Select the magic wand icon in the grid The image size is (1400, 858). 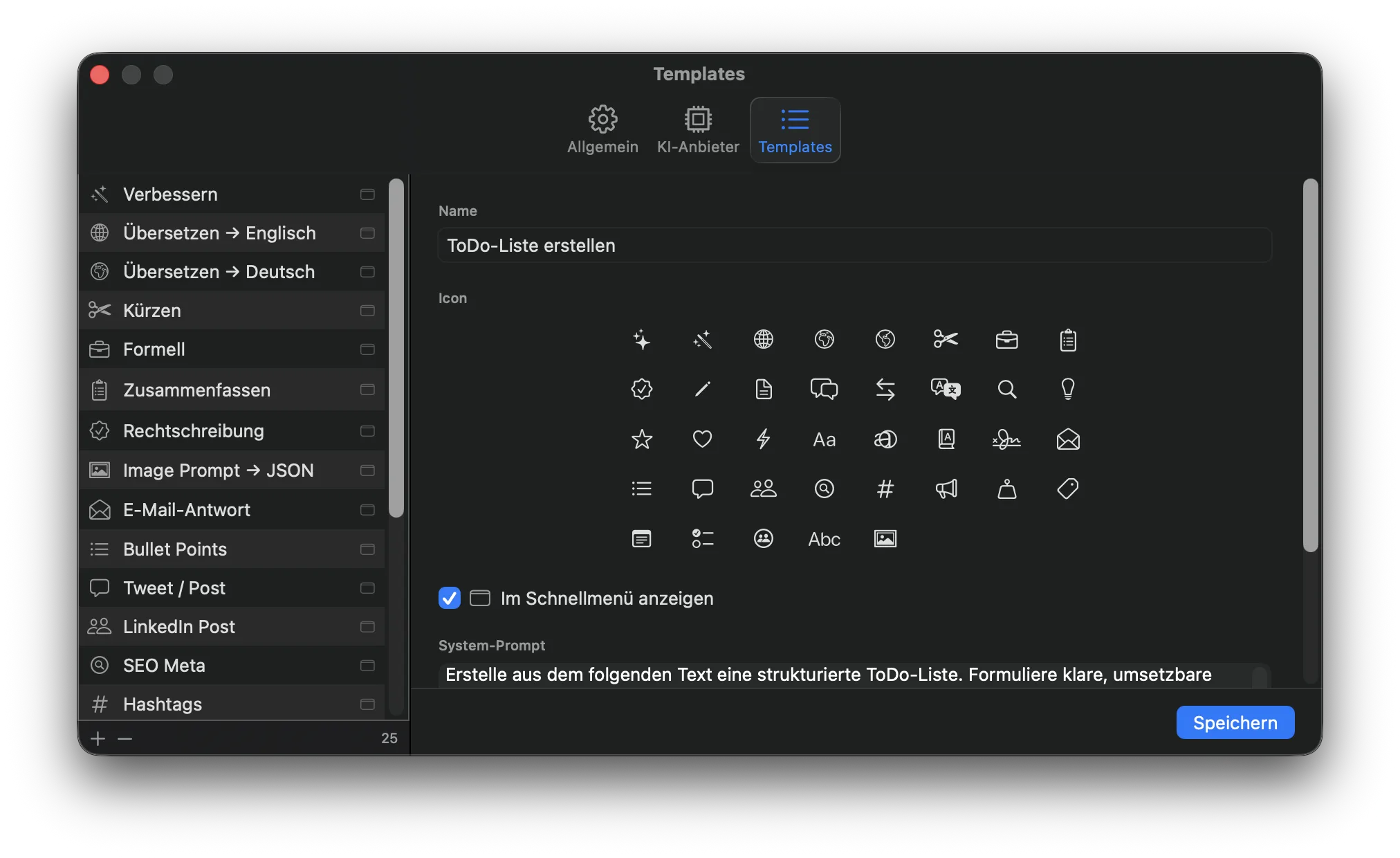(x=703, y=340)
